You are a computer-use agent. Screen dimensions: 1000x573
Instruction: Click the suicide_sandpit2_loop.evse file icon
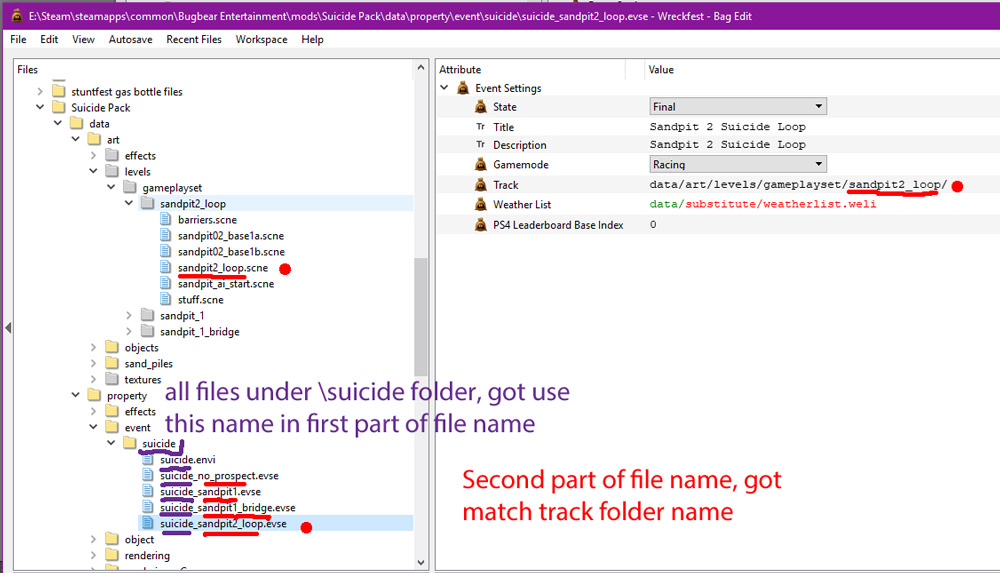pyautogui.click(x=148, y=523)
